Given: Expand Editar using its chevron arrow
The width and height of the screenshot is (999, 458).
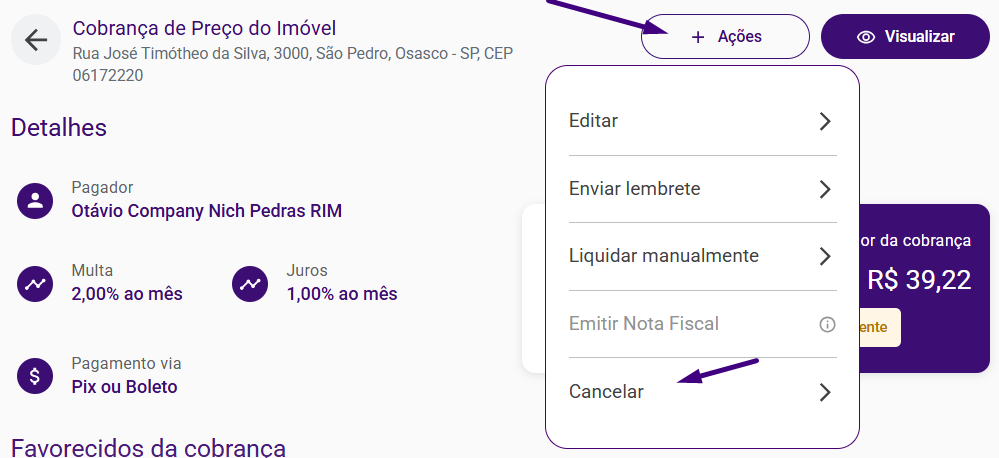Looking at the screenshot, I should (825, 121).
